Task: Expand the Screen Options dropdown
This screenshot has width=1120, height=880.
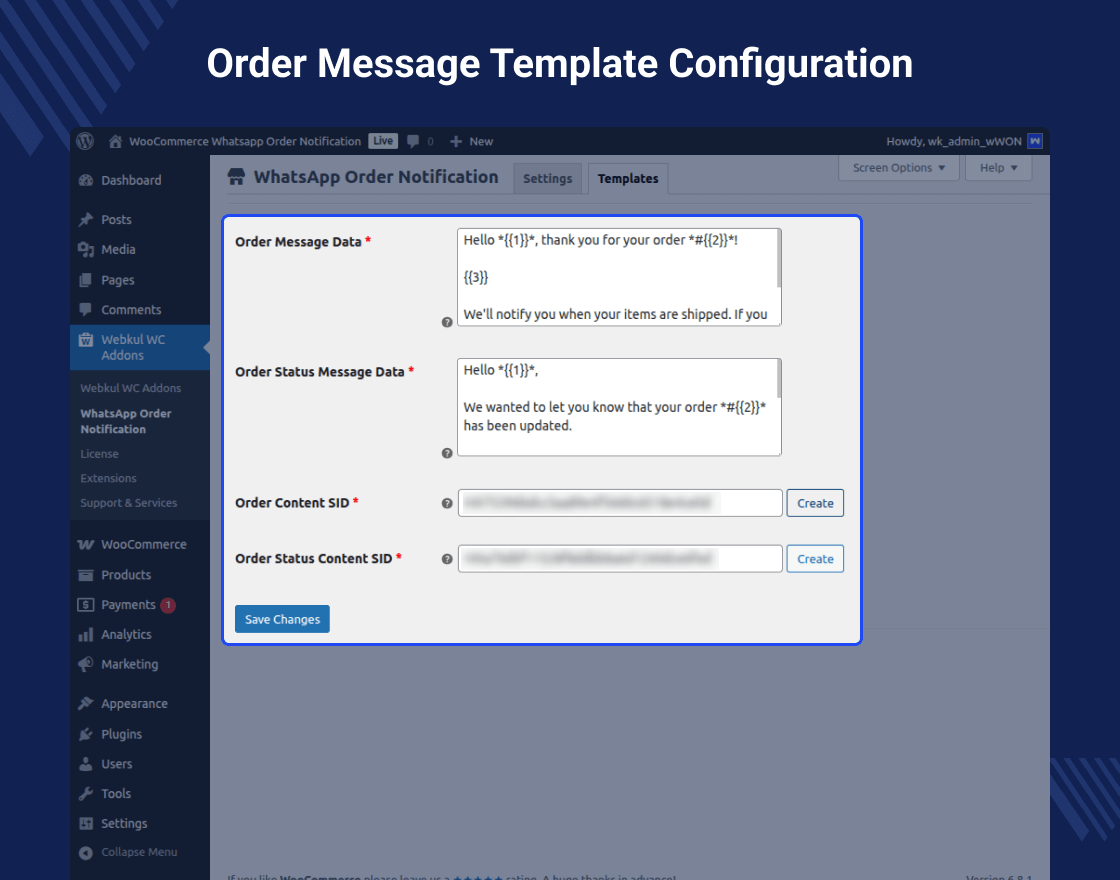Action: pos(899,168)
